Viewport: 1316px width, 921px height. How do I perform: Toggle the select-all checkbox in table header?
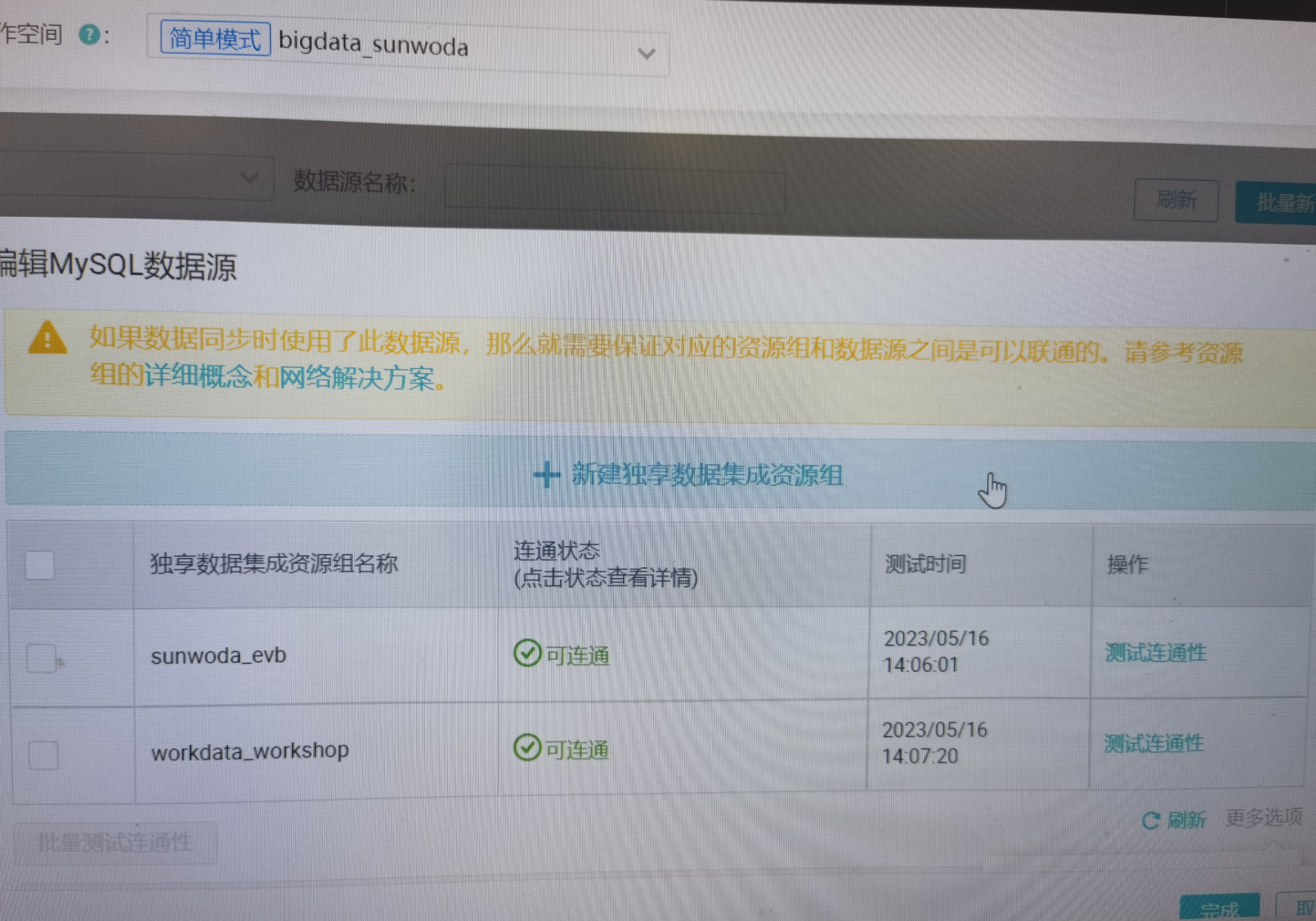point(39,565)
